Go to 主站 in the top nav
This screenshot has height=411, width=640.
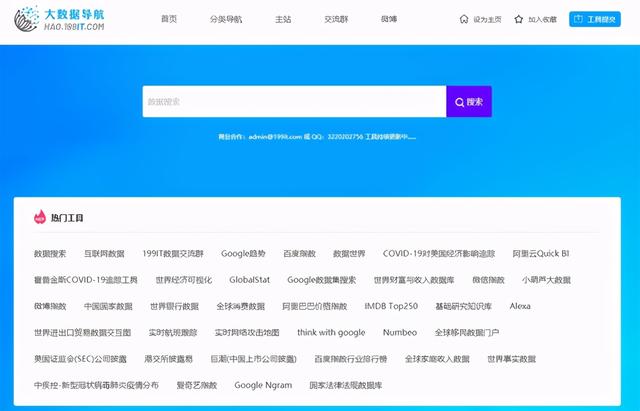coord(283,19)
